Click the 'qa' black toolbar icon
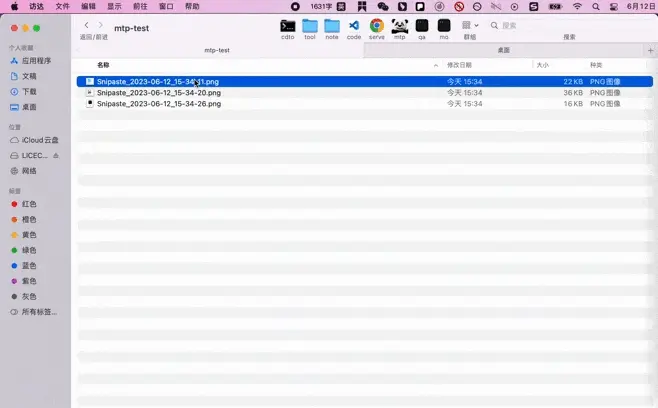The height and width of the screenshot is (408, 658). (422, 26)
